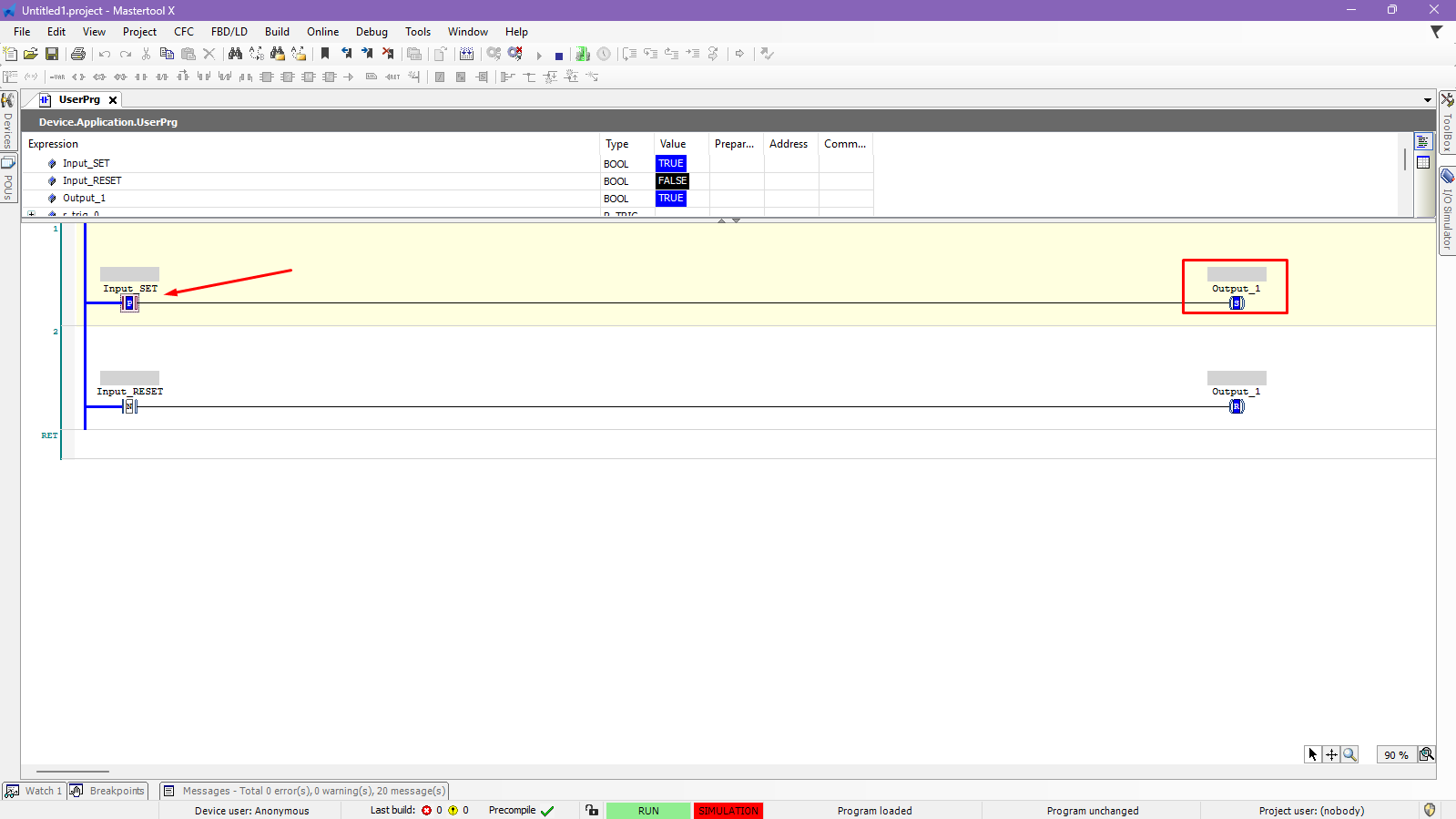
Task: Switch to the Breakpoints tab
Action: click(108, 791)
